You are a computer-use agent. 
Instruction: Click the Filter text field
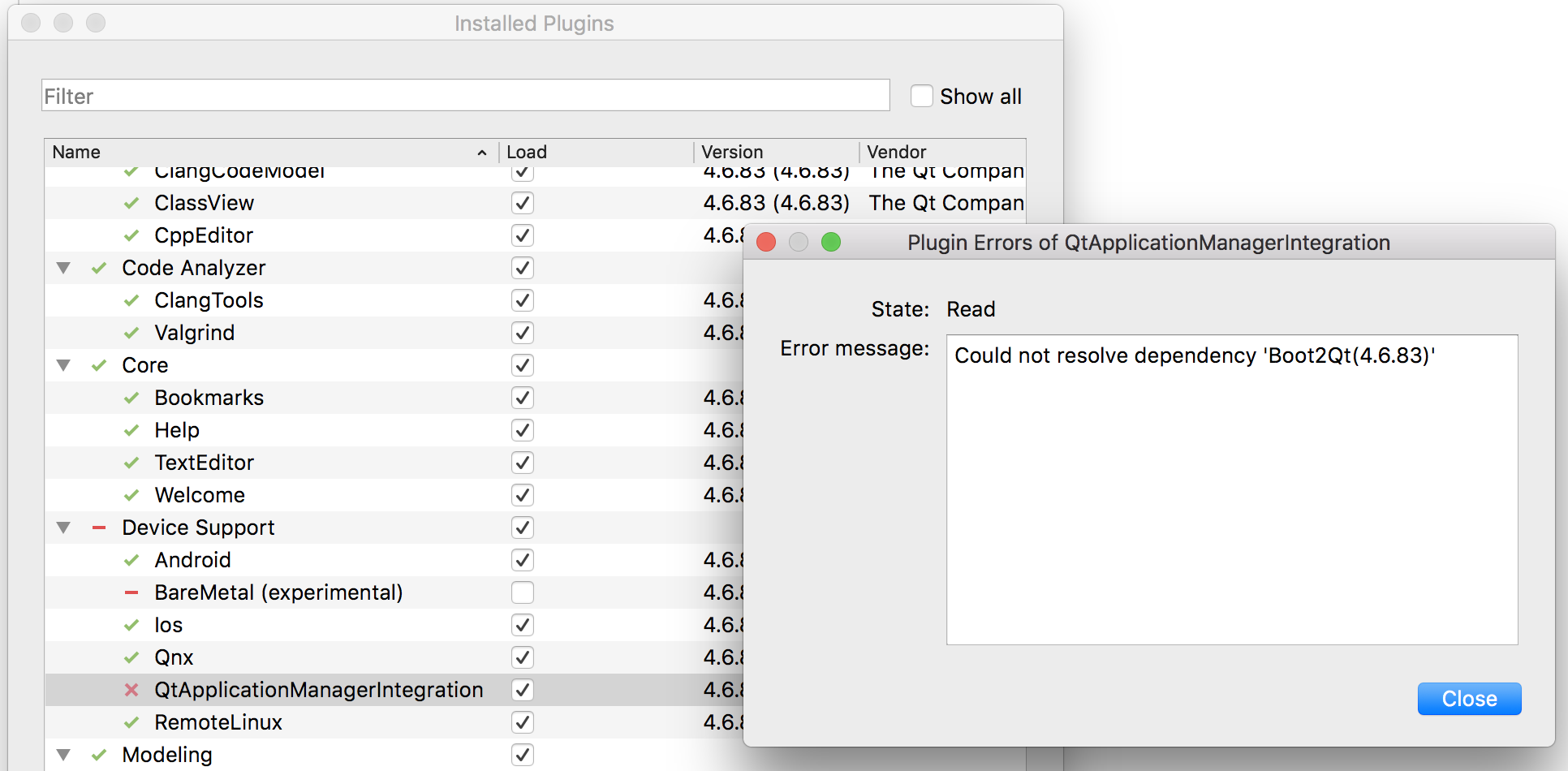pyautogui.click(x=465, y=96)
